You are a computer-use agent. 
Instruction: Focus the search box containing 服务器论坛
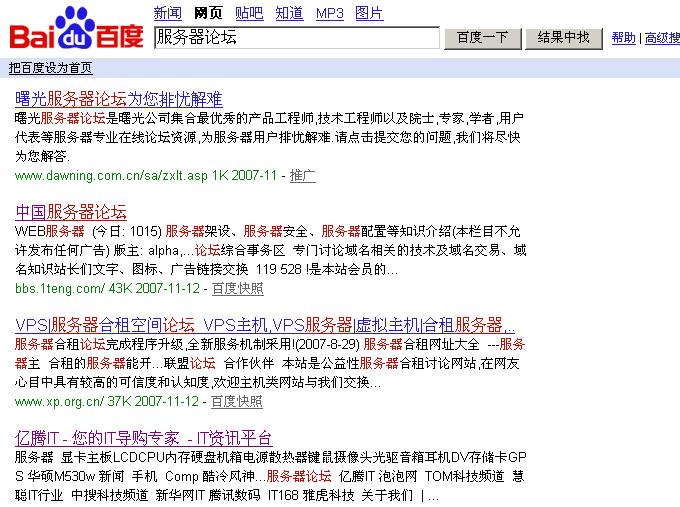(297, 38)
